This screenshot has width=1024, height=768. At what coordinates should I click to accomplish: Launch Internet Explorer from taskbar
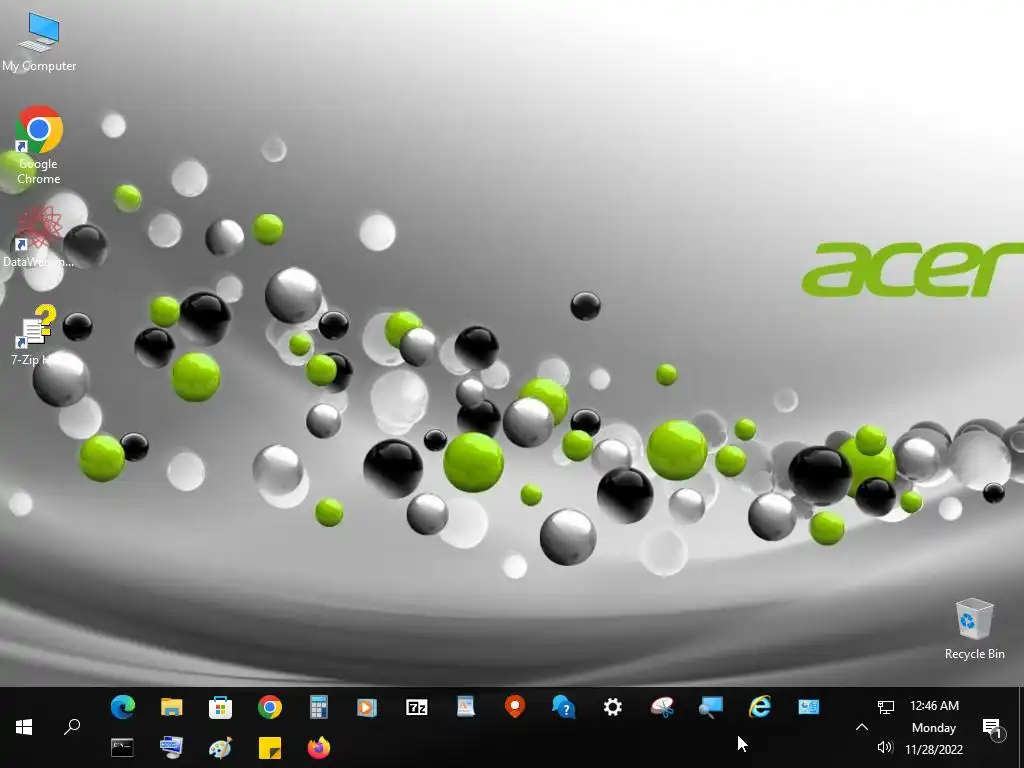point(760,707)
